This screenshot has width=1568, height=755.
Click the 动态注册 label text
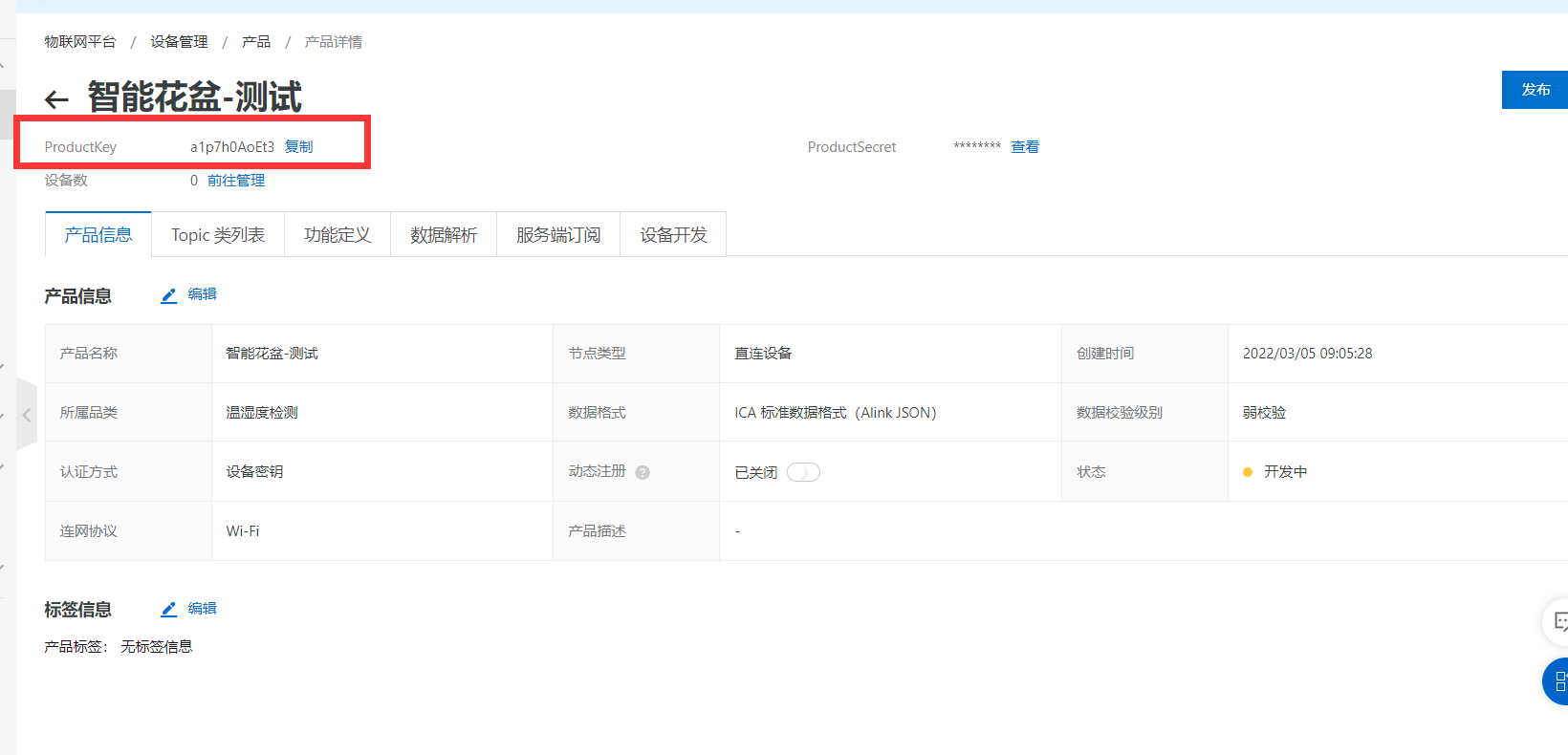click(x=598, y=471)
